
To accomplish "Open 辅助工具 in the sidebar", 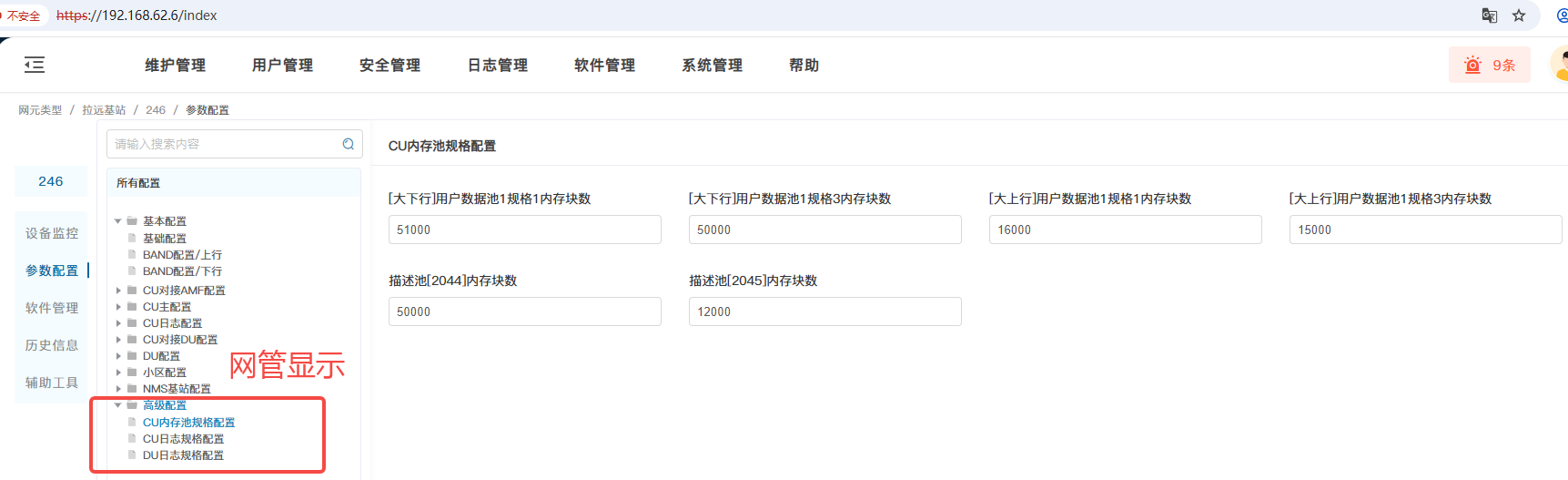I will [x=52, y=383].
